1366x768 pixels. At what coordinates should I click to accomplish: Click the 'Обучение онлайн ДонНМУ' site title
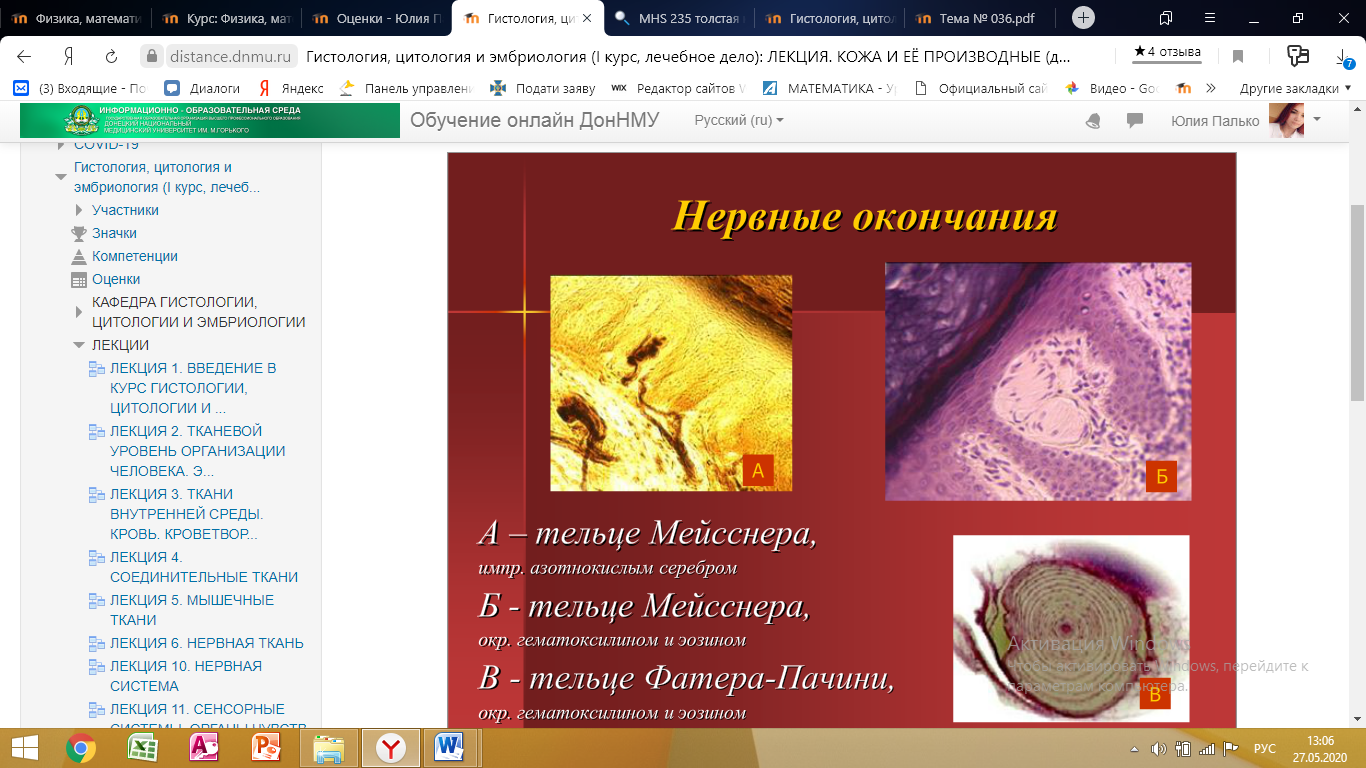coord(535,120)
